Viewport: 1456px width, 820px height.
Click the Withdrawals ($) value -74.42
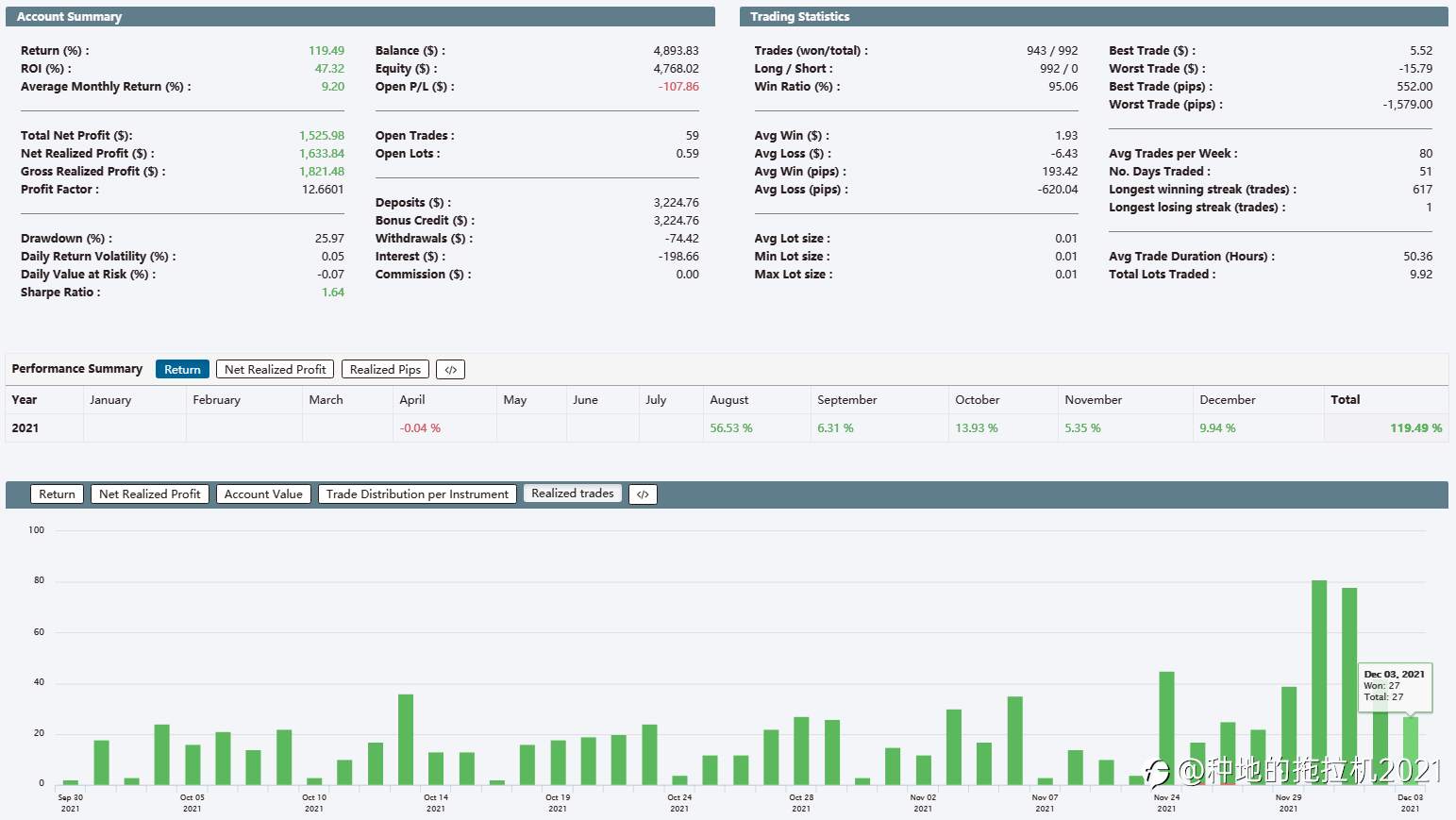tap(681, 239)
